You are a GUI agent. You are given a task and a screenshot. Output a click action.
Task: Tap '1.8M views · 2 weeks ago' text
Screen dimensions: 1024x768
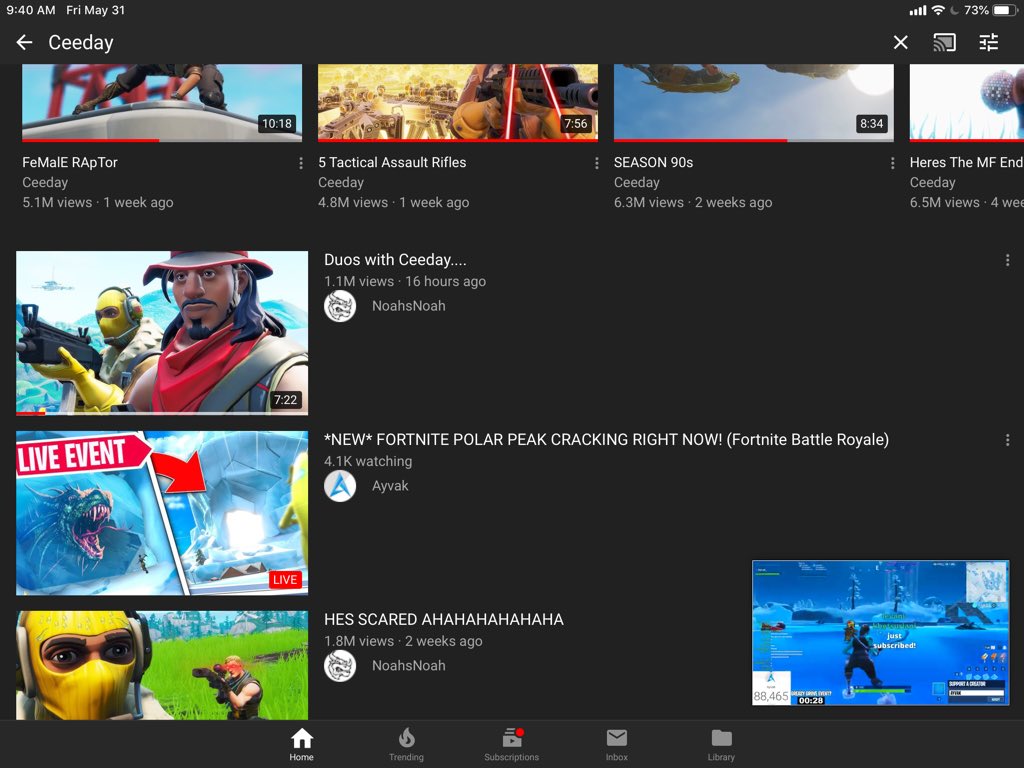[403, 641]
